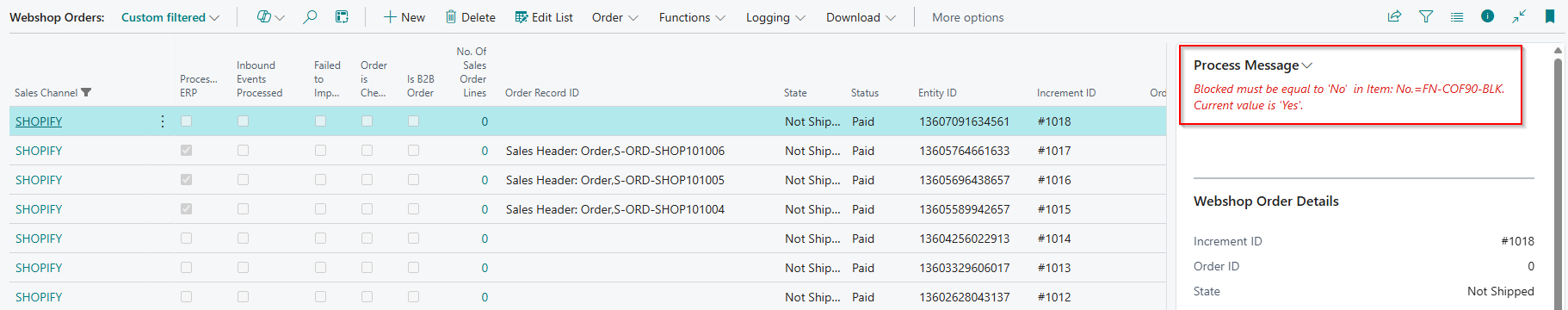Click the No. Of Sales Order Lines header
Image resolution: width=1568 pixels, height=310 pixels.
pyautogui.click(x=472, y=72)
